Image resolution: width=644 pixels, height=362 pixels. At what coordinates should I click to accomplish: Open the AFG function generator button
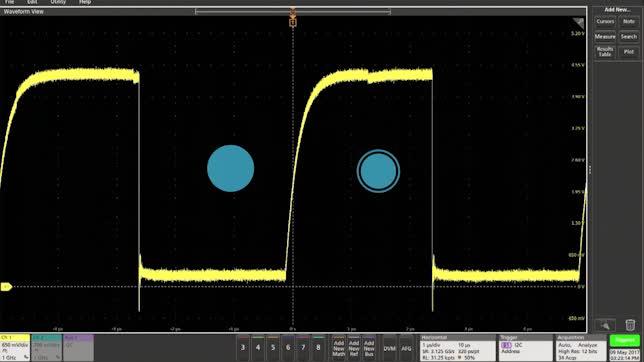pos(406,348)
